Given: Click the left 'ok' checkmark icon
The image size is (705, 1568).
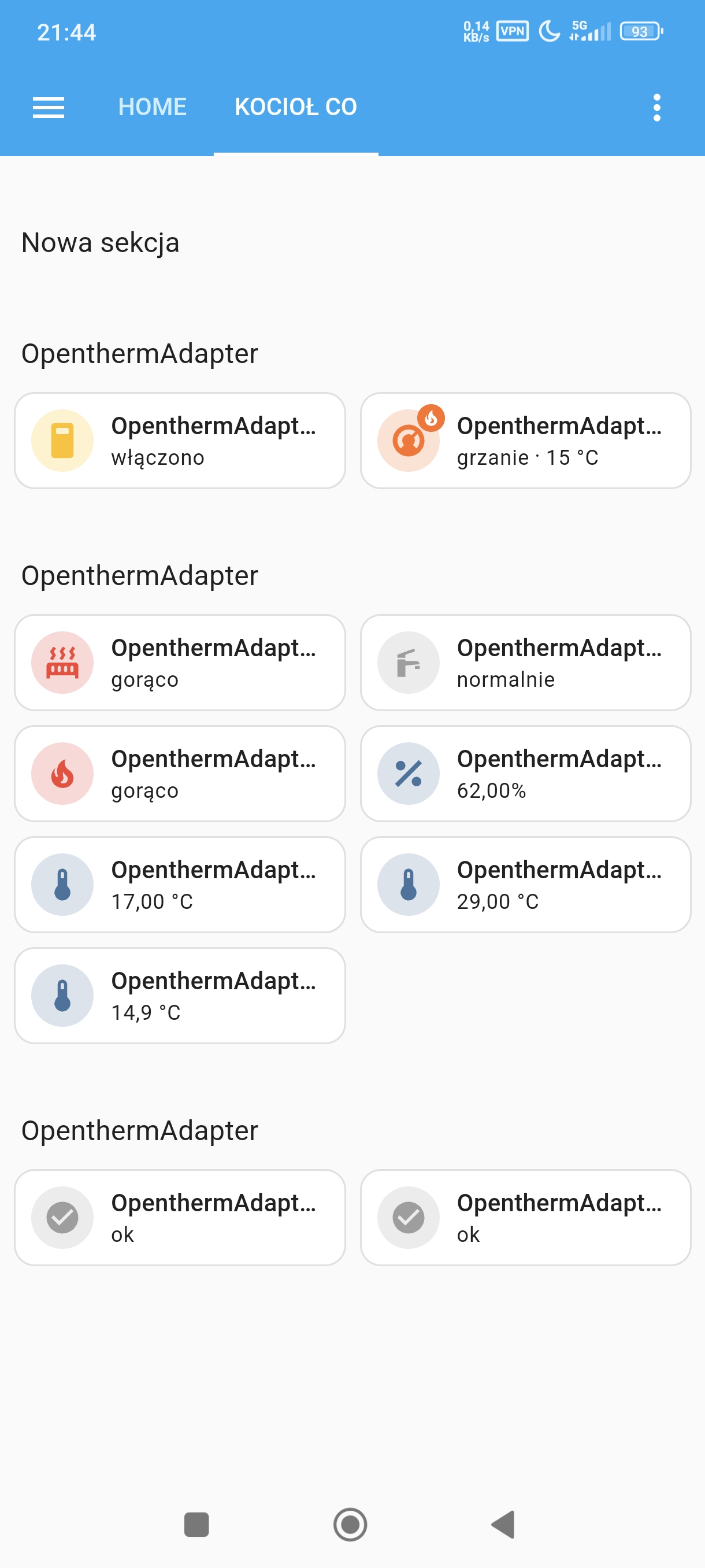Looking at the screenshot, I should point(62,1218).
